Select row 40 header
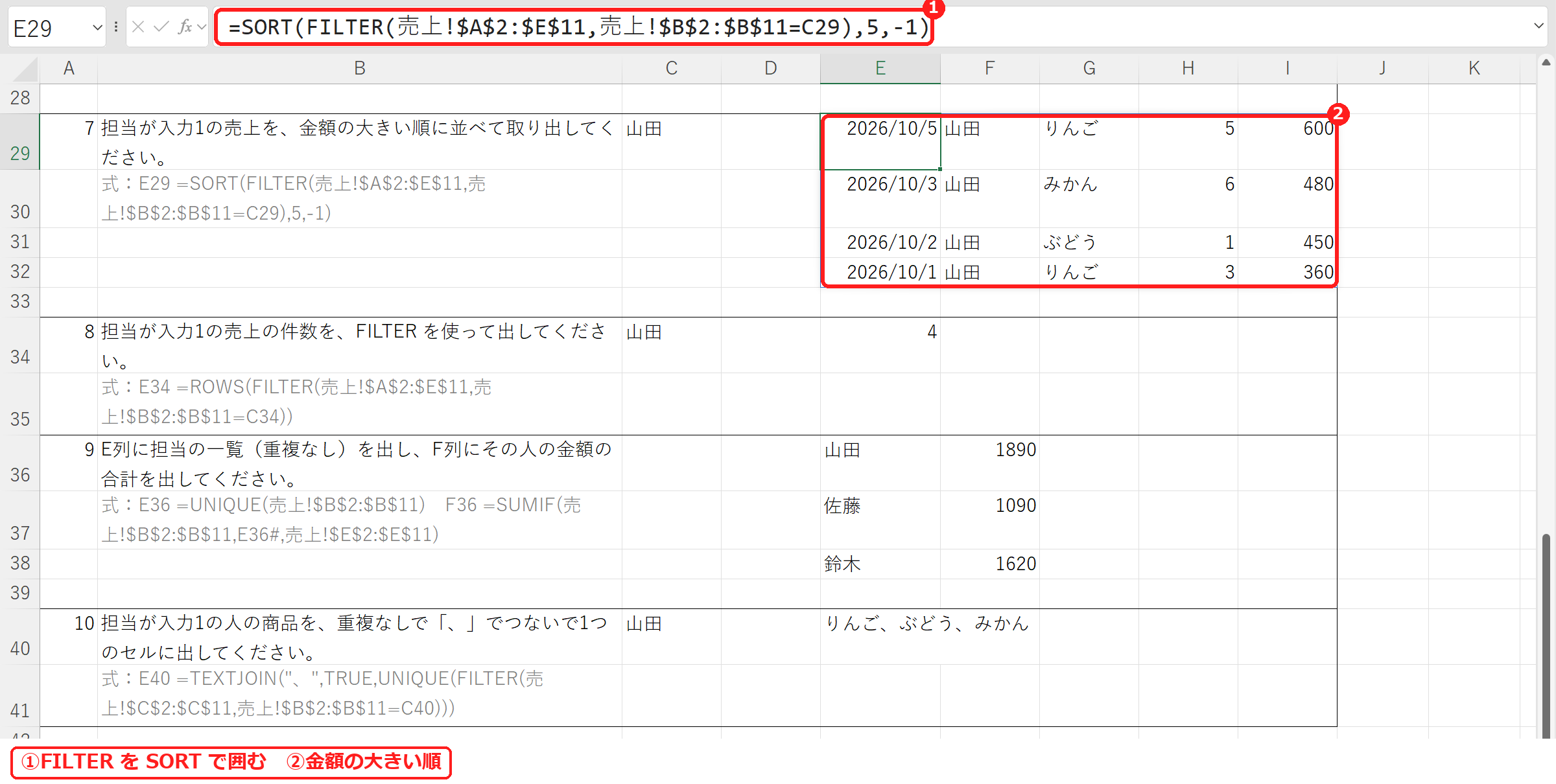The height and width of the screenshot is (784, 1556). 20,637
